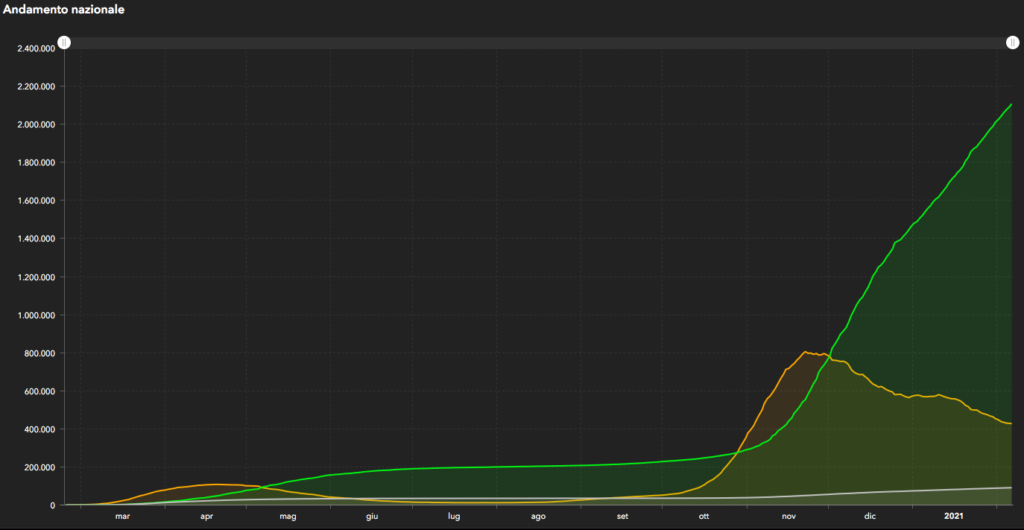Click the 'mag' month axis label
The width and height of the screenshot is (1024, 530).
[288, 516]
